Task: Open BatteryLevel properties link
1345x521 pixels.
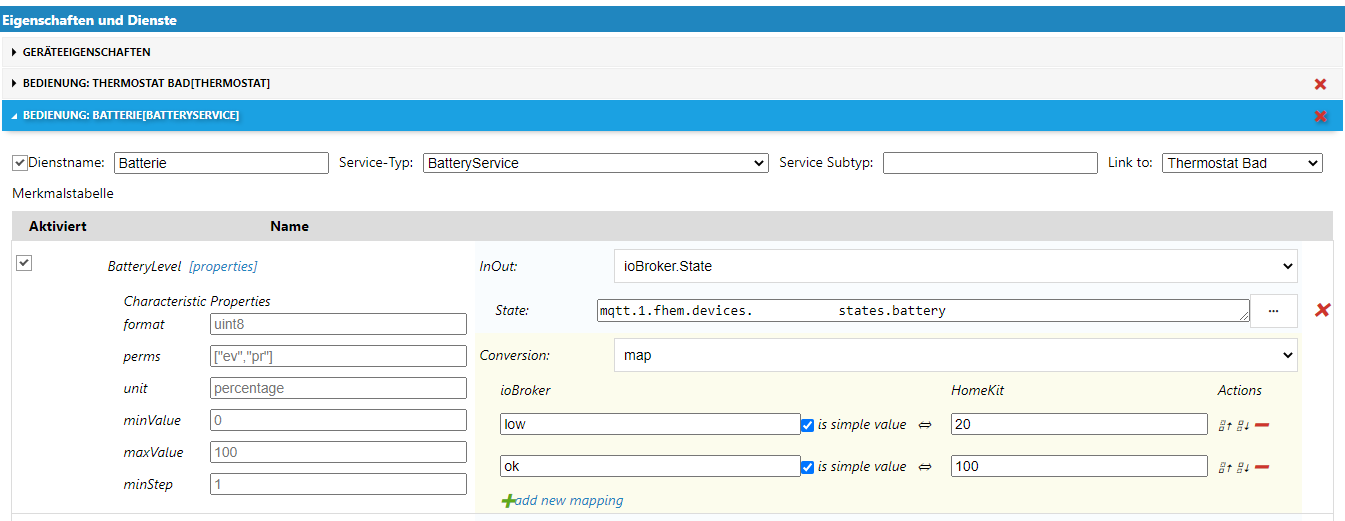Action: coord(223,266)
